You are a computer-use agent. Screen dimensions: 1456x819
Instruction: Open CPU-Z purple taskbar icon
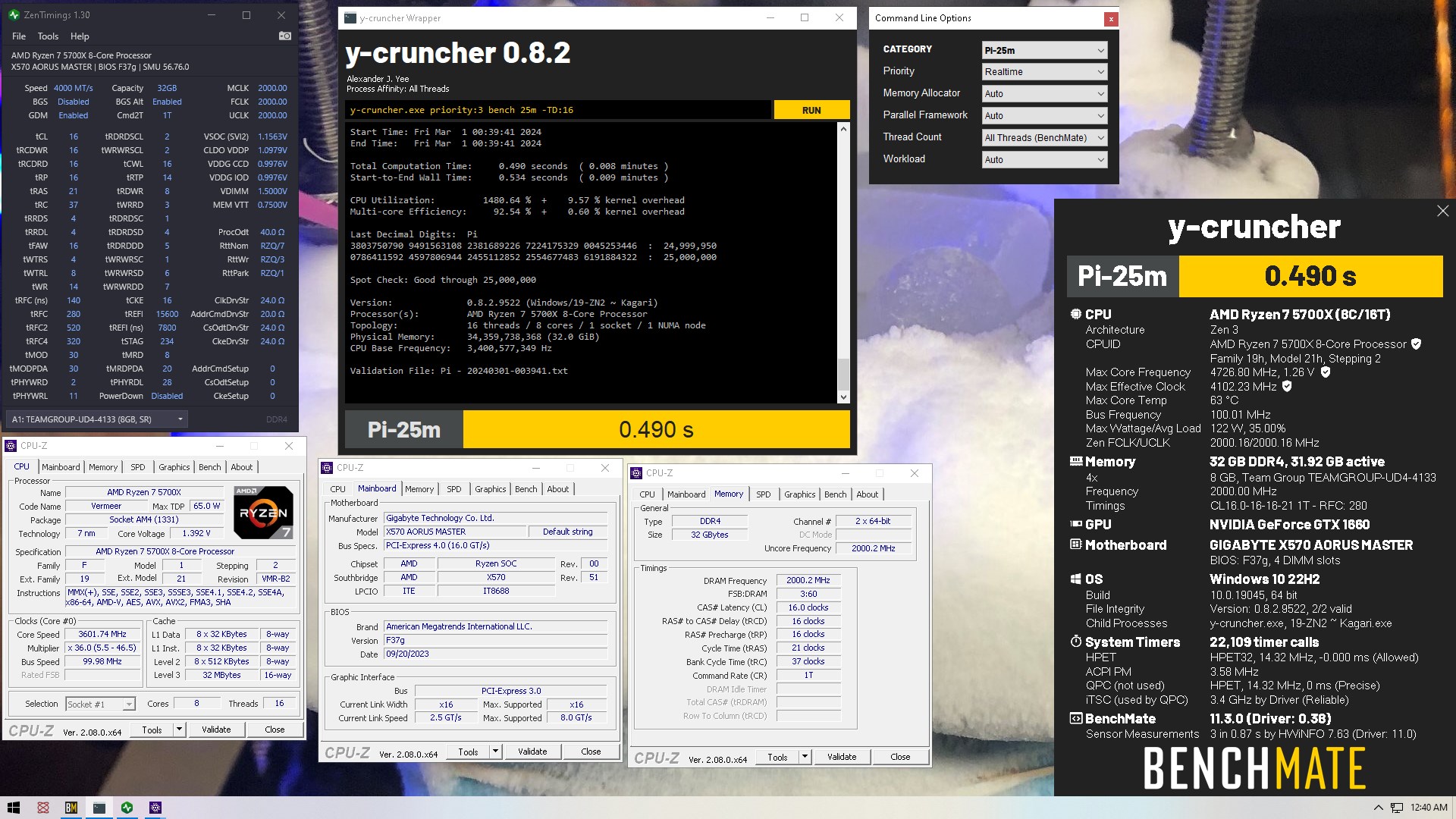(x=155, y=808)
